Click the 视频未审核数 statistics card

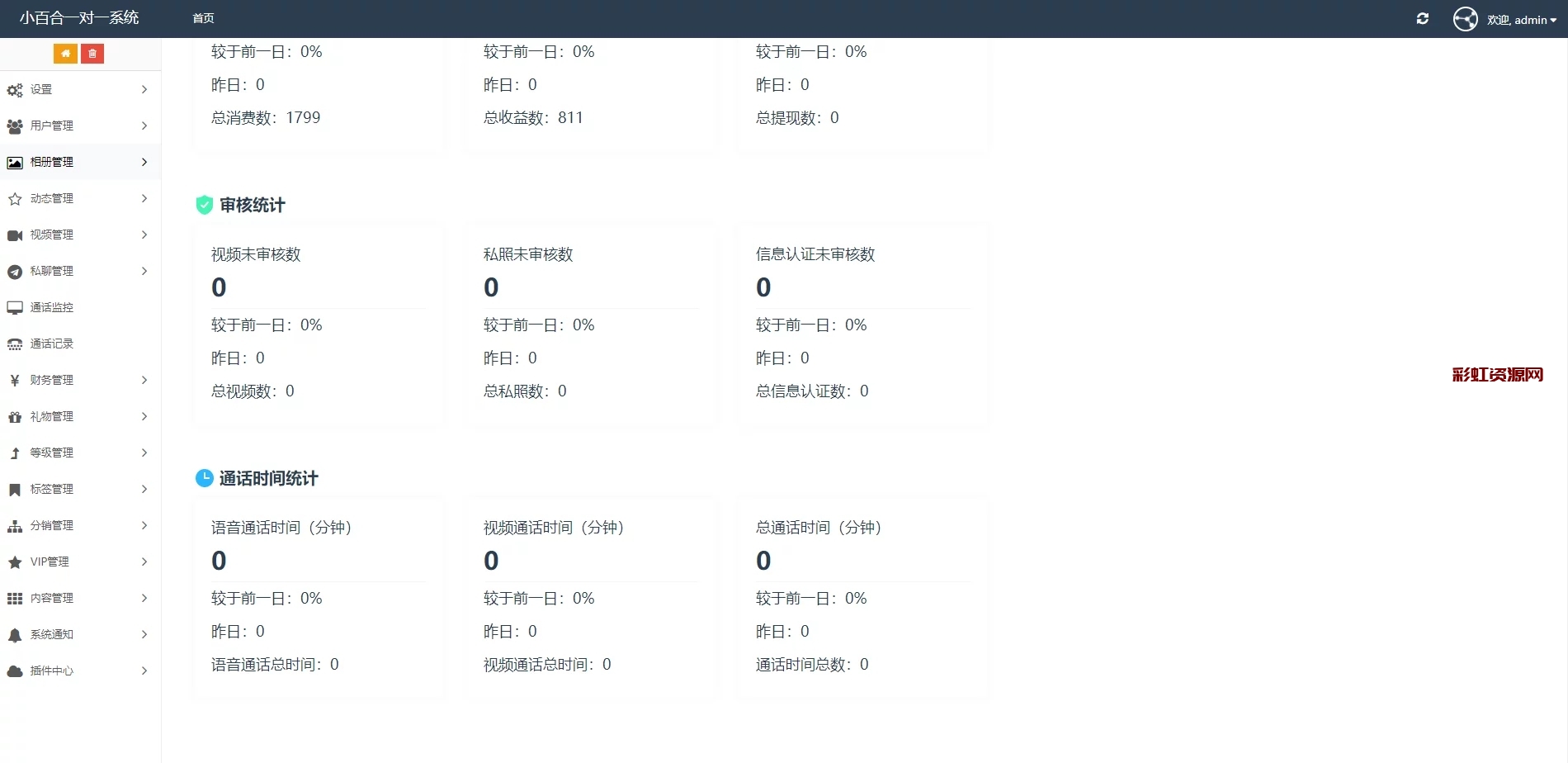(x=318, y=322)
